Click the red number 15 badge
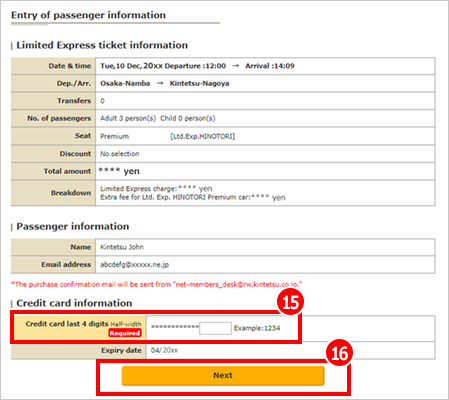 290,302
